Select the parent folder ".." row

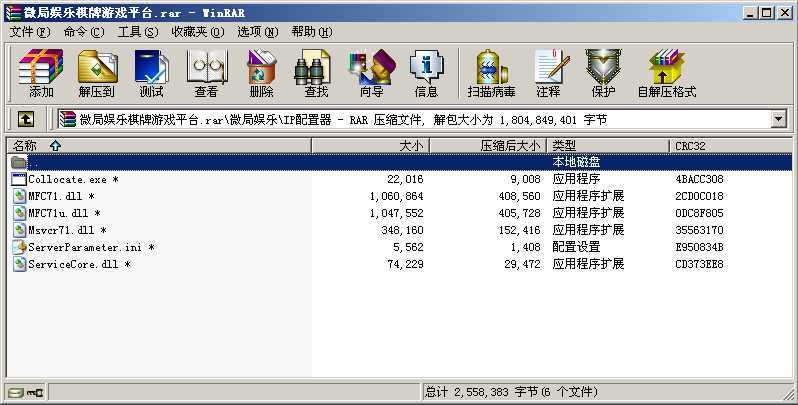[399, 162]
